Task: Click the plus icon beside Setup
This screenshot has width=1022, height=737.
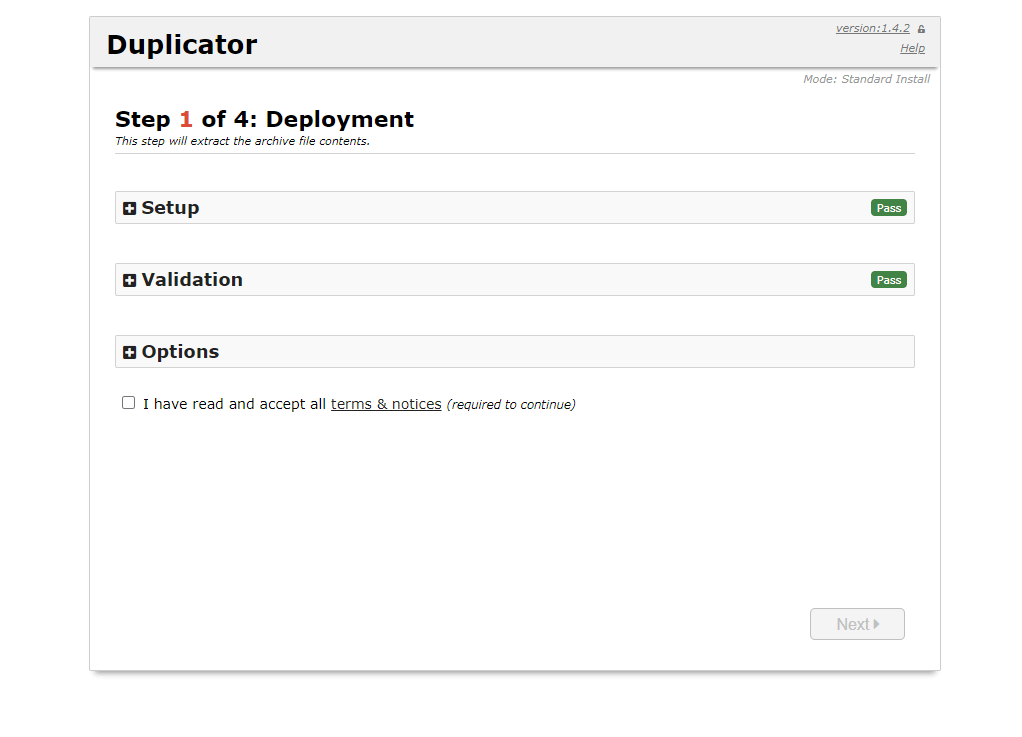Action: point(129,209)
